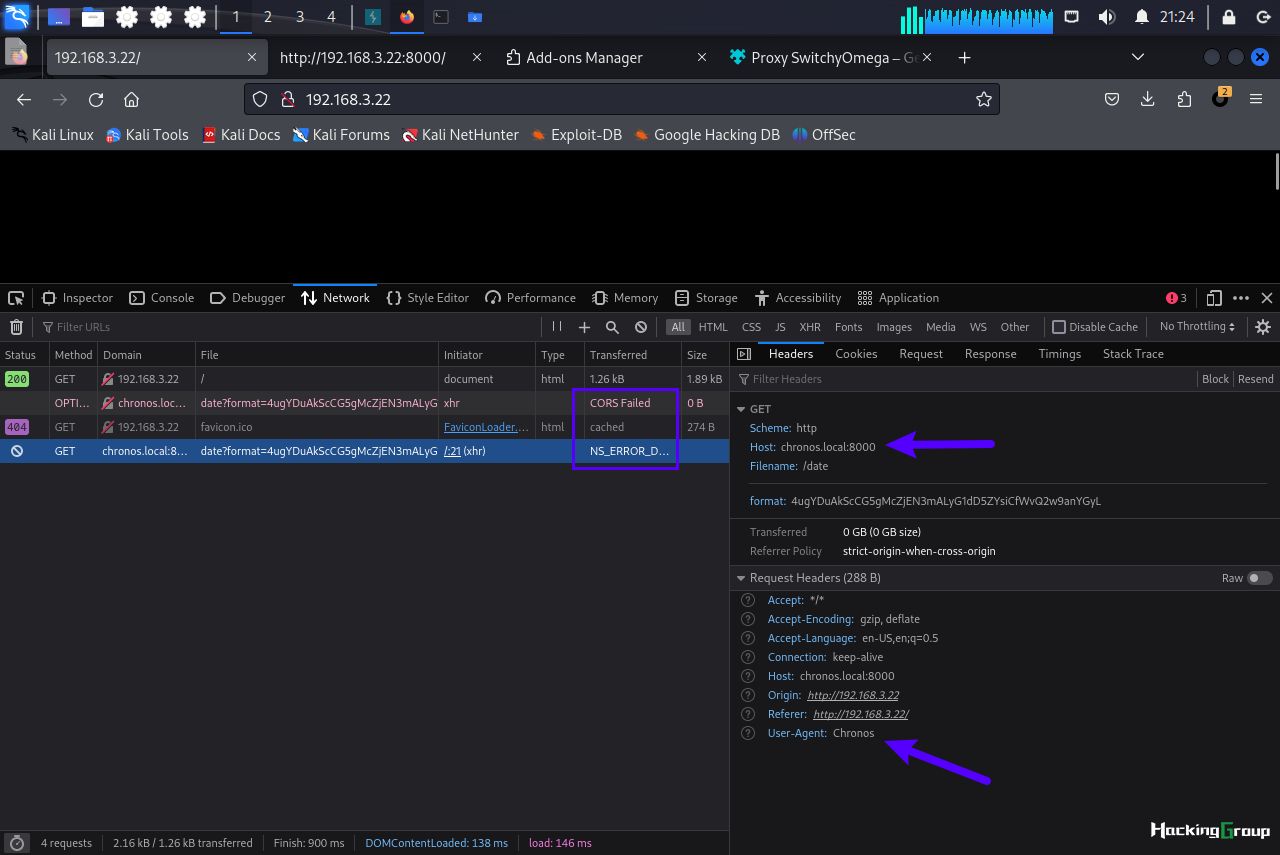Click the clear network log trash icon

(16, 327)
